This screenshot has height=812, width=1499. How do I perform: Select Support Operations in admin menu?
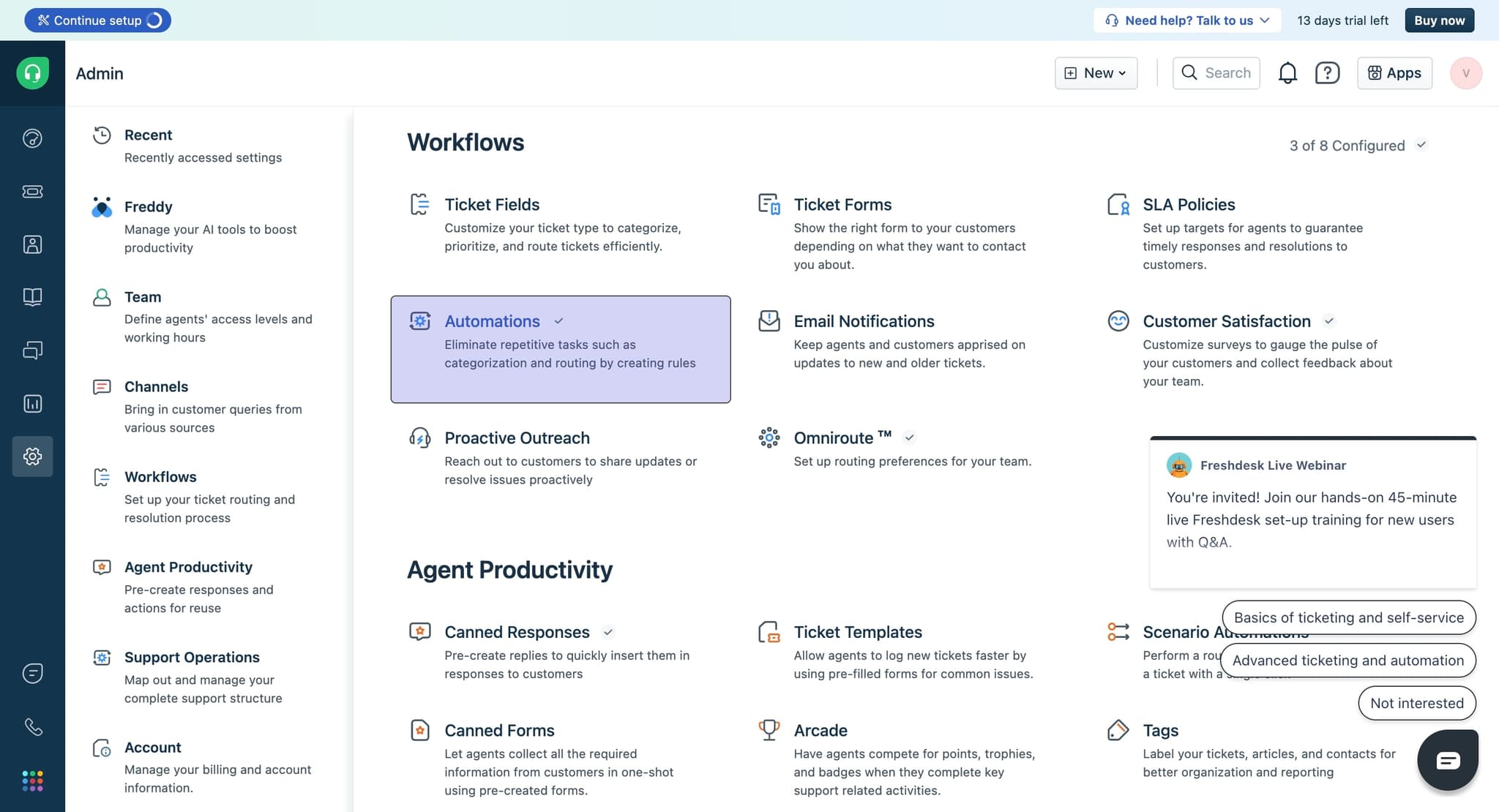192,657
